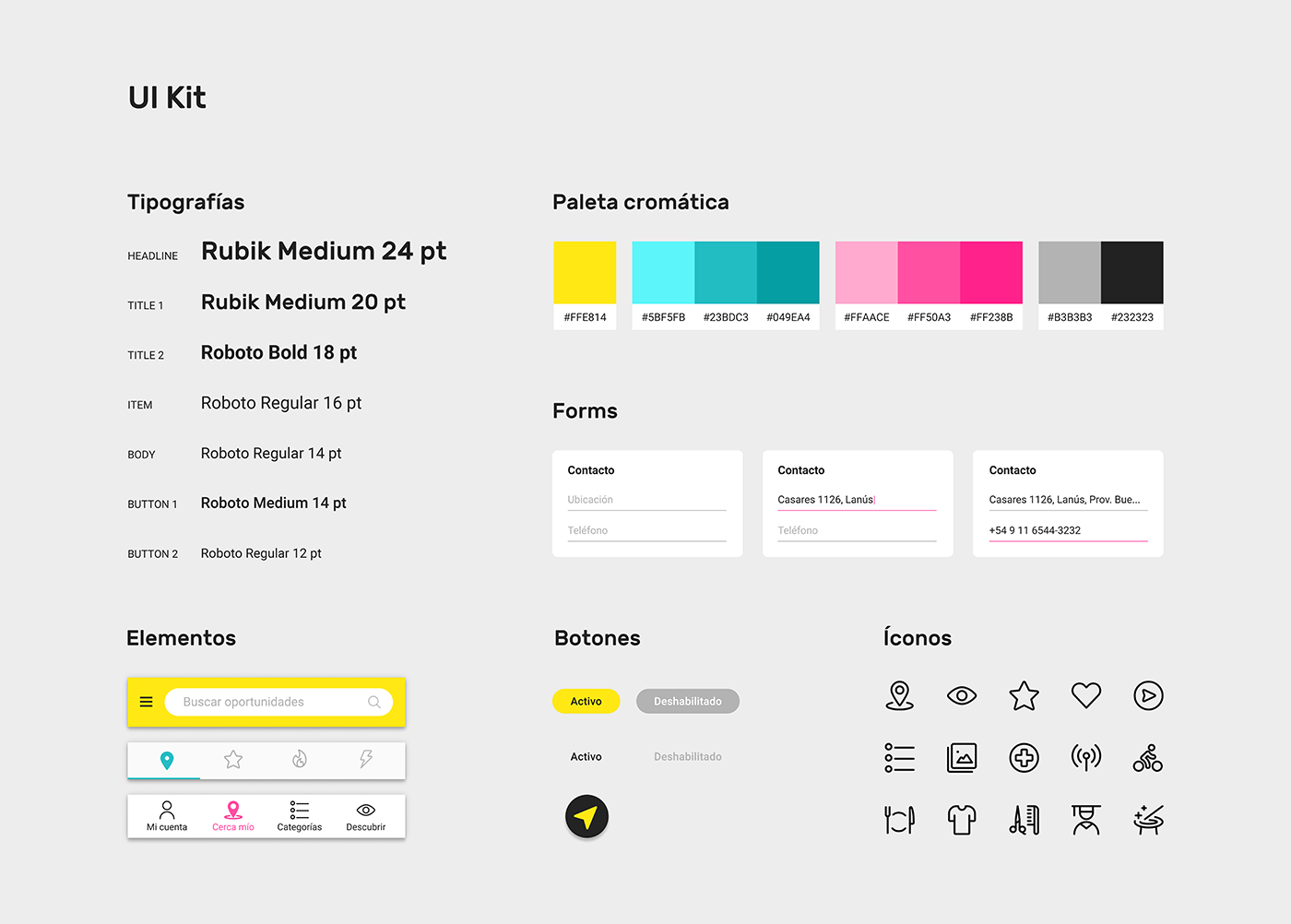Screen dimensions: 1291x924
Task: Click the Ubicación field in first Contacto form
Action: (646, 500)
